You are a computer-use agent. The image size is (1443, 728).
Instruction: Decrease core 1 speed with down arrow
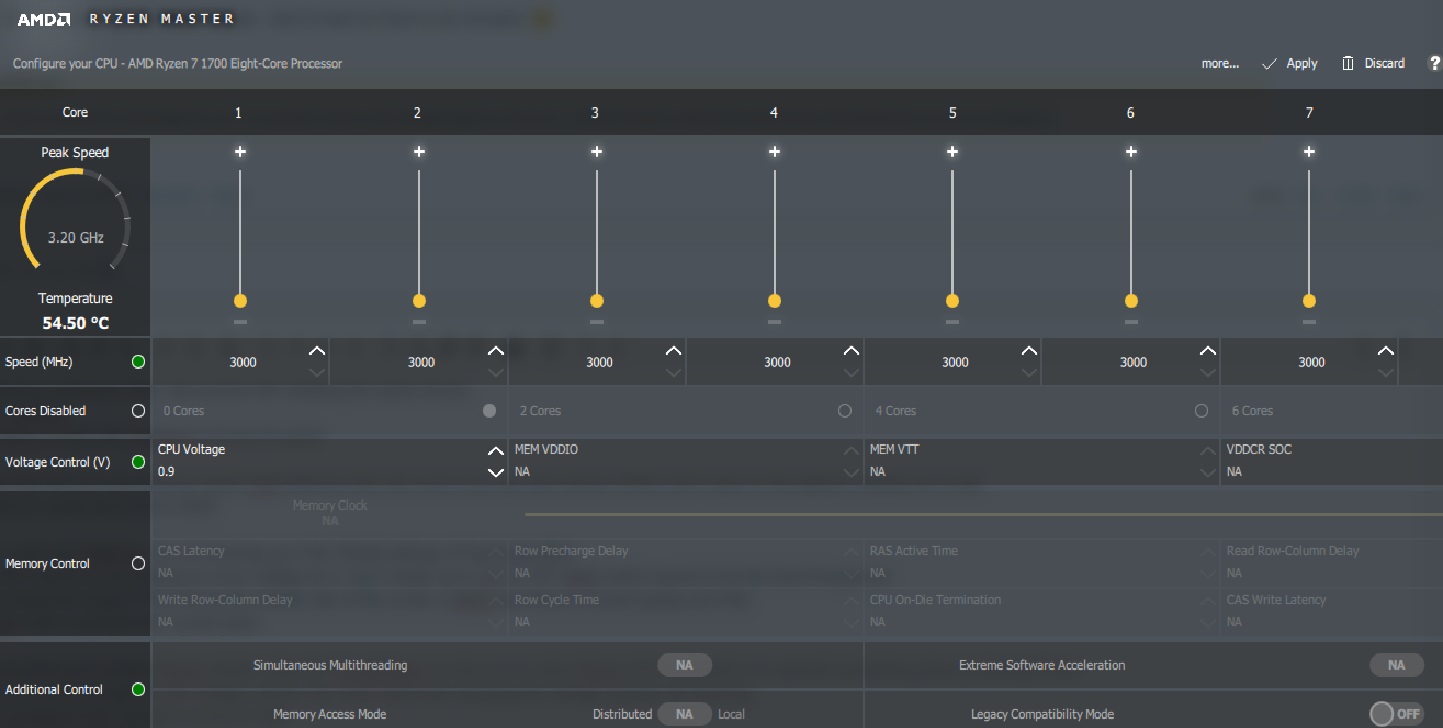[x=317, y=373]
